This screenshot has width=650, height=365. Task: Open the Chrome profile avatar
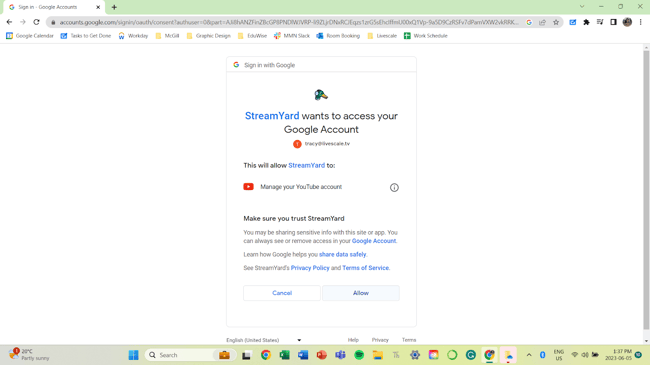[x=627, y=22]
